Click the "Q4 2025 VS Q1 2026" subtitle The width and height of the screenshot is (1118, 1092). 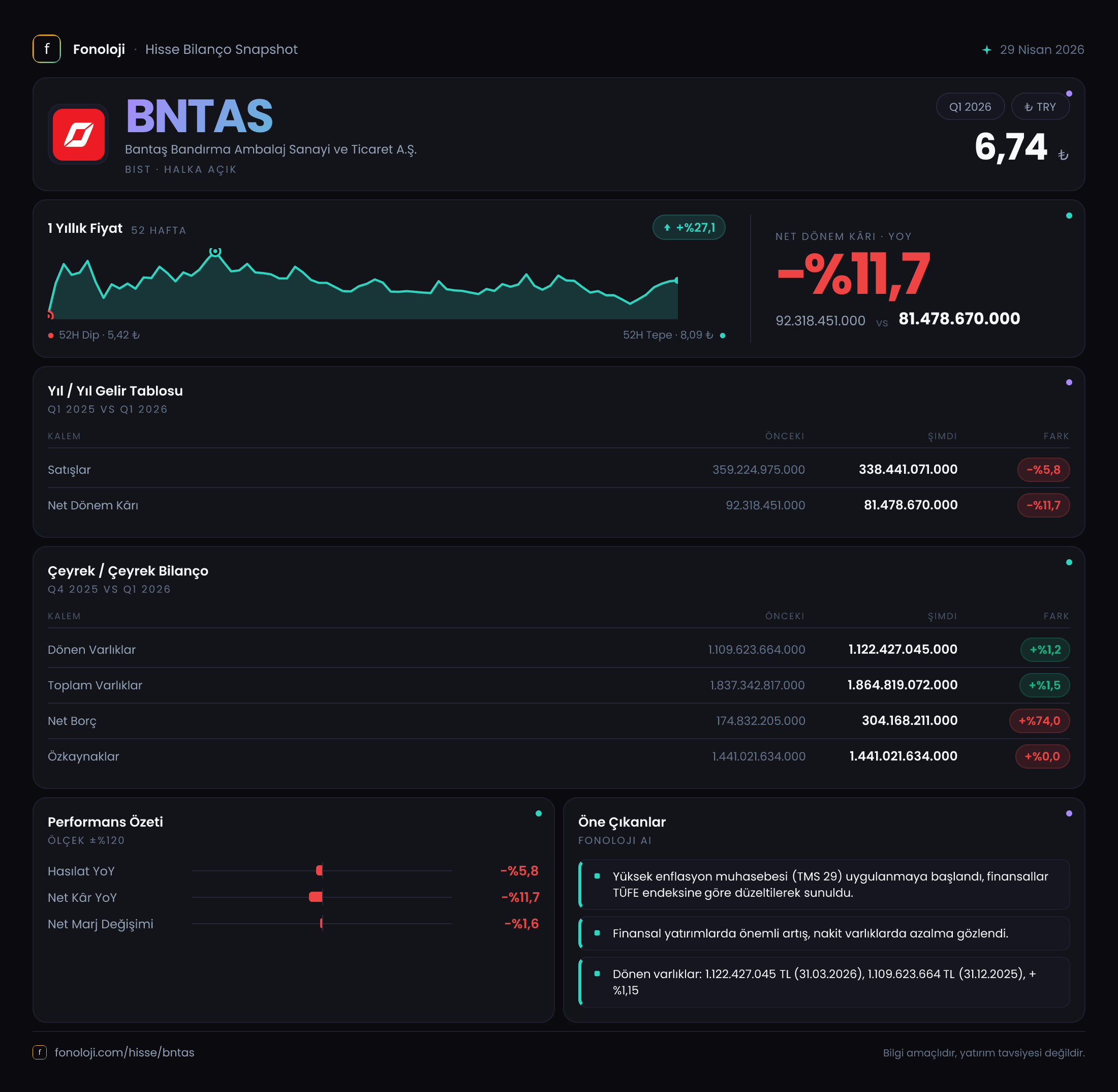109,590
